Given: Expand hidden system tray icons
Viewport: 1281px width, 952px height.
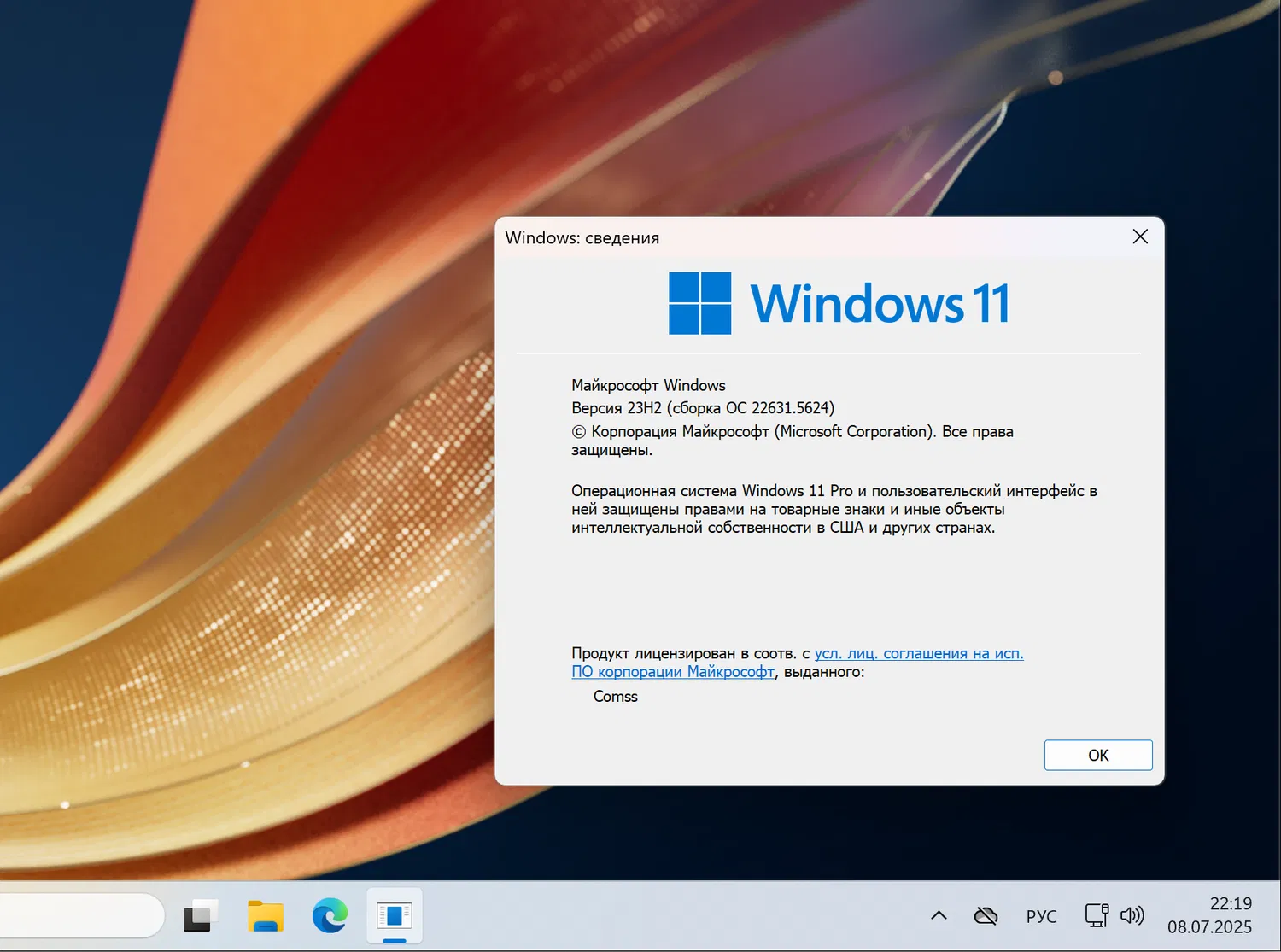Looking at the screenshot, I should coord(938,915).
